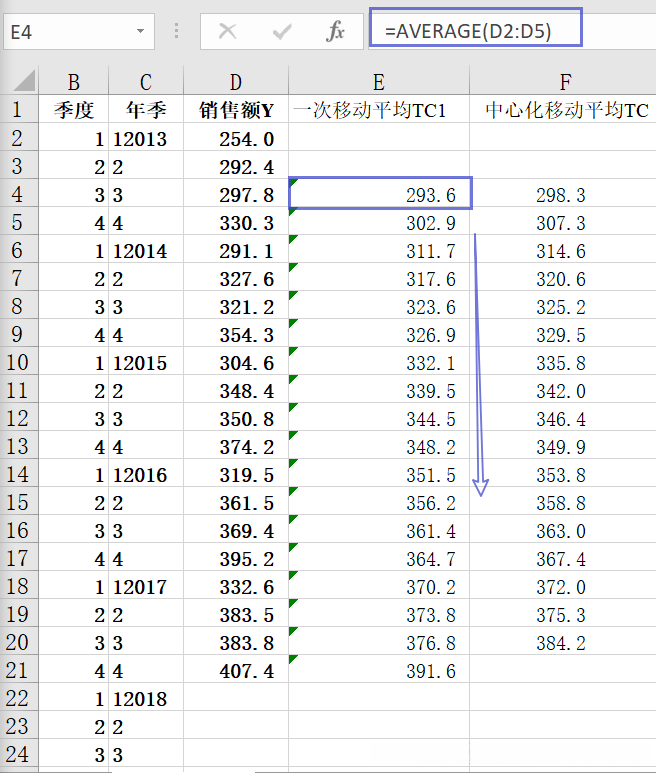656x773 pixels.
Task: Select sales cell 395.2
Action: [x=236, y=558]
